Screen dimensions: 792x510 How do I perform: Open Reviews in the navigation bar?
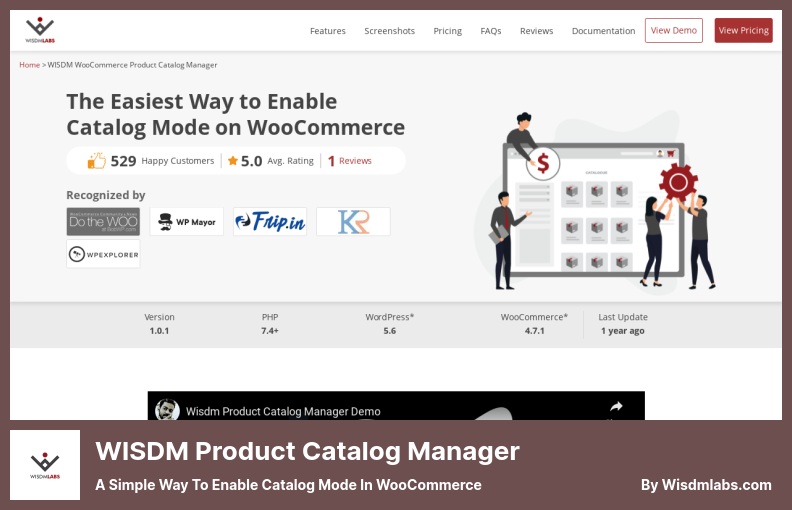tap(536, 31)
